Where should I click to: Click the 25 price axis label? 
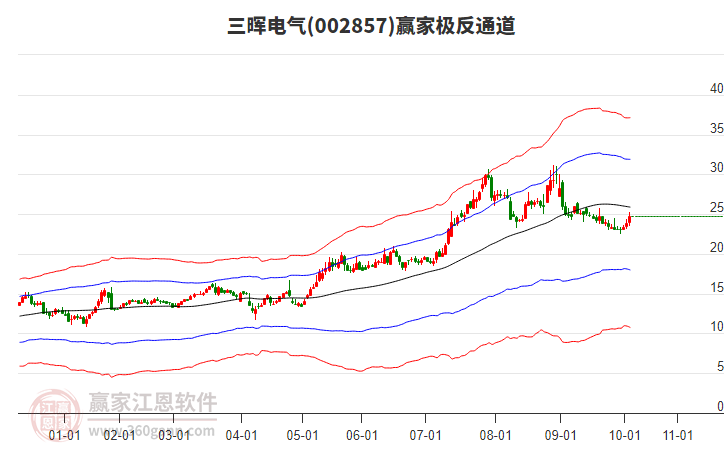716,207
